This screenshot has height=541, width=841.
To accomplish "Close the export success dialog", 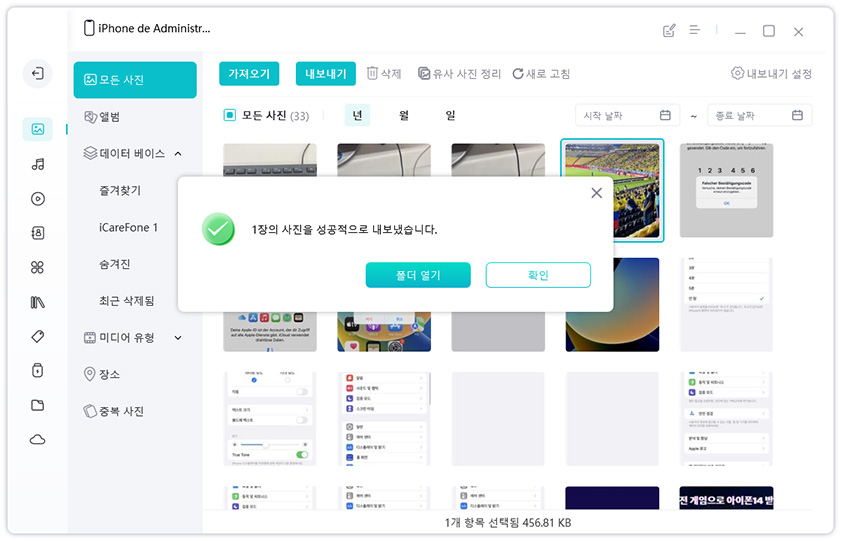I will click(x=596, y=193).
